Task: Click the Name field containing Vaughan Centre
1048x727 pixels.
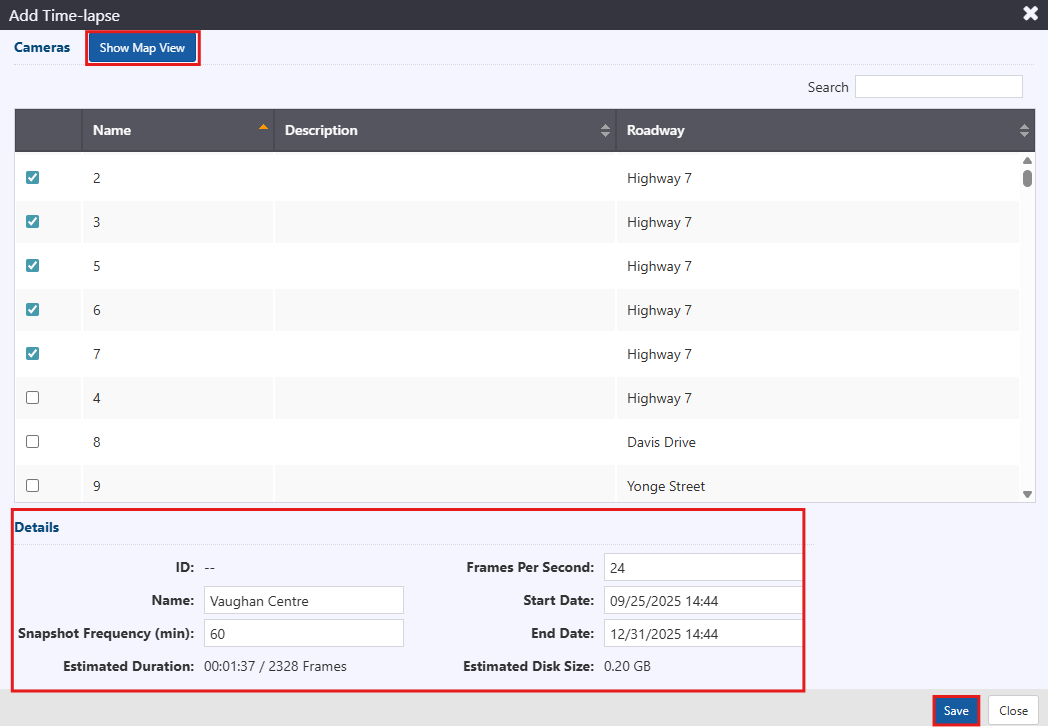Action: pyautogui.click(x=303, y=600)
